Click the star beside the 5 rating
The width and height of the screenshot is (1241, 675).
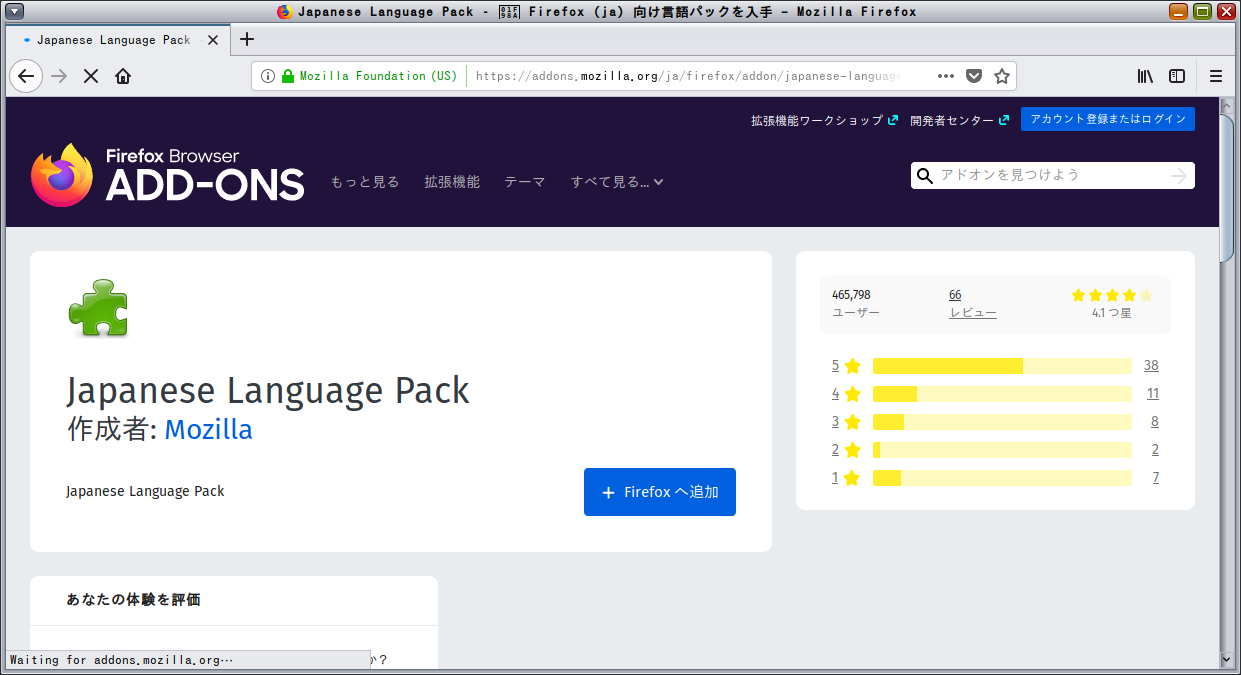852,366
